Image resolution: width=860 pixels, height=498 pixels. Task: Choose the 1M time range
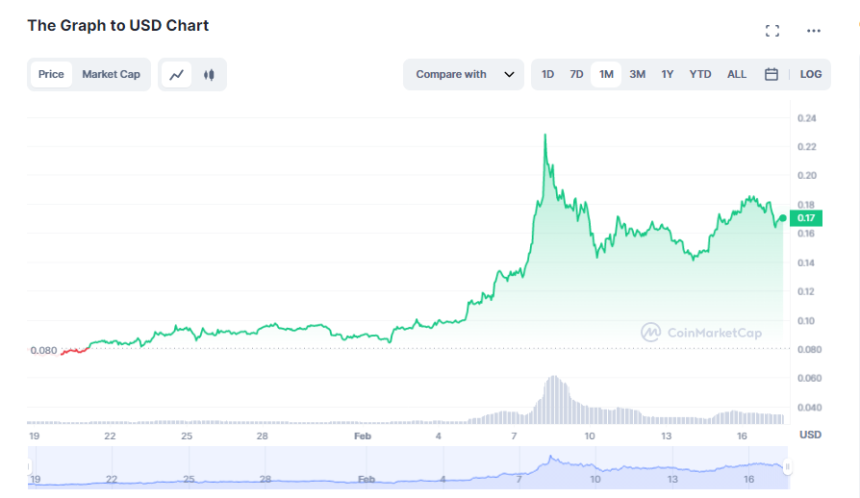[606, 74]
